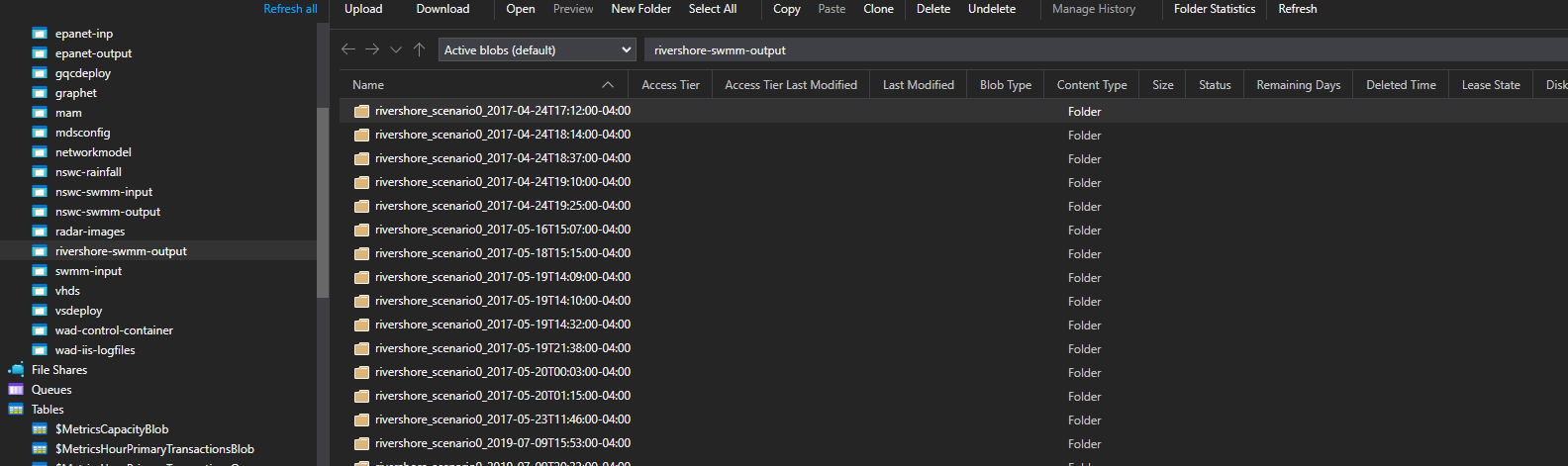Click the Clone toolbar button
Viewport: 1568px width, 466px height.
[x=878, y=9]
